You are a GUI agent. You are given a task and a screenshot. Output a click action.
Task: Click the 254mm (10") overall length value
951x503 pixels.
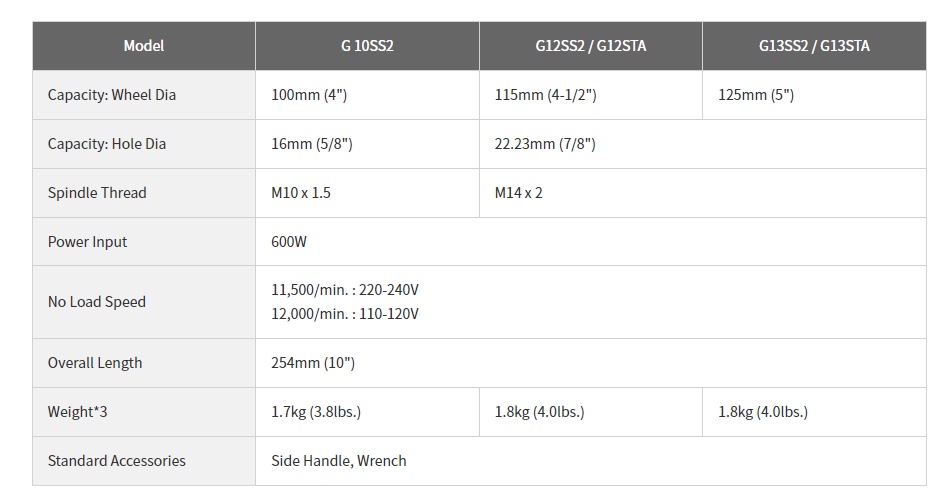tap(313, 363)
